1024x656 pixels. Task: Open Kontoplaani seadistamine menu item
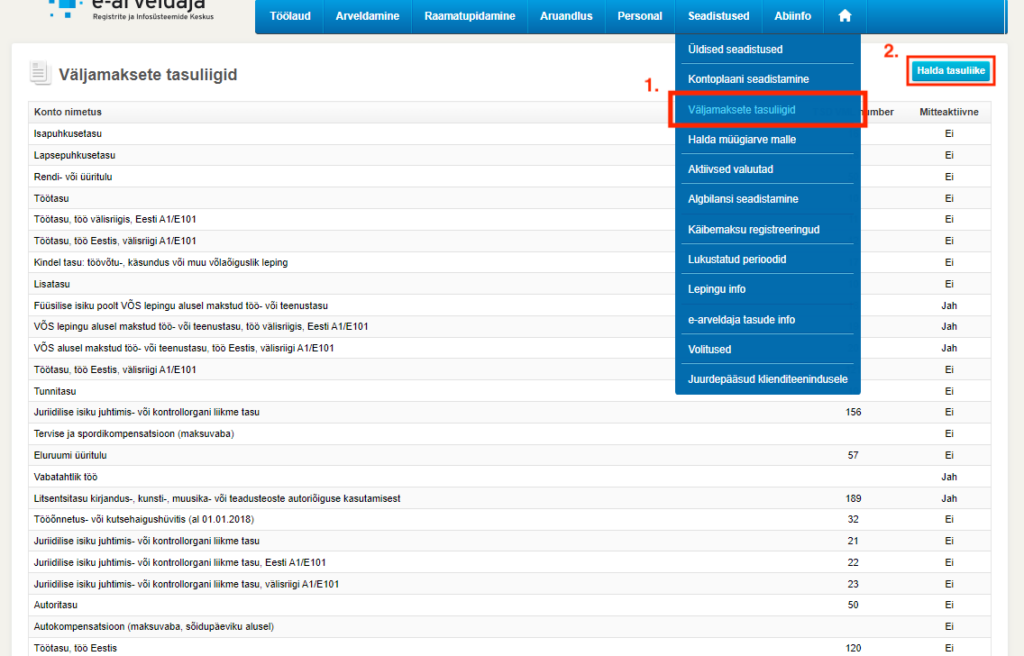748,79
